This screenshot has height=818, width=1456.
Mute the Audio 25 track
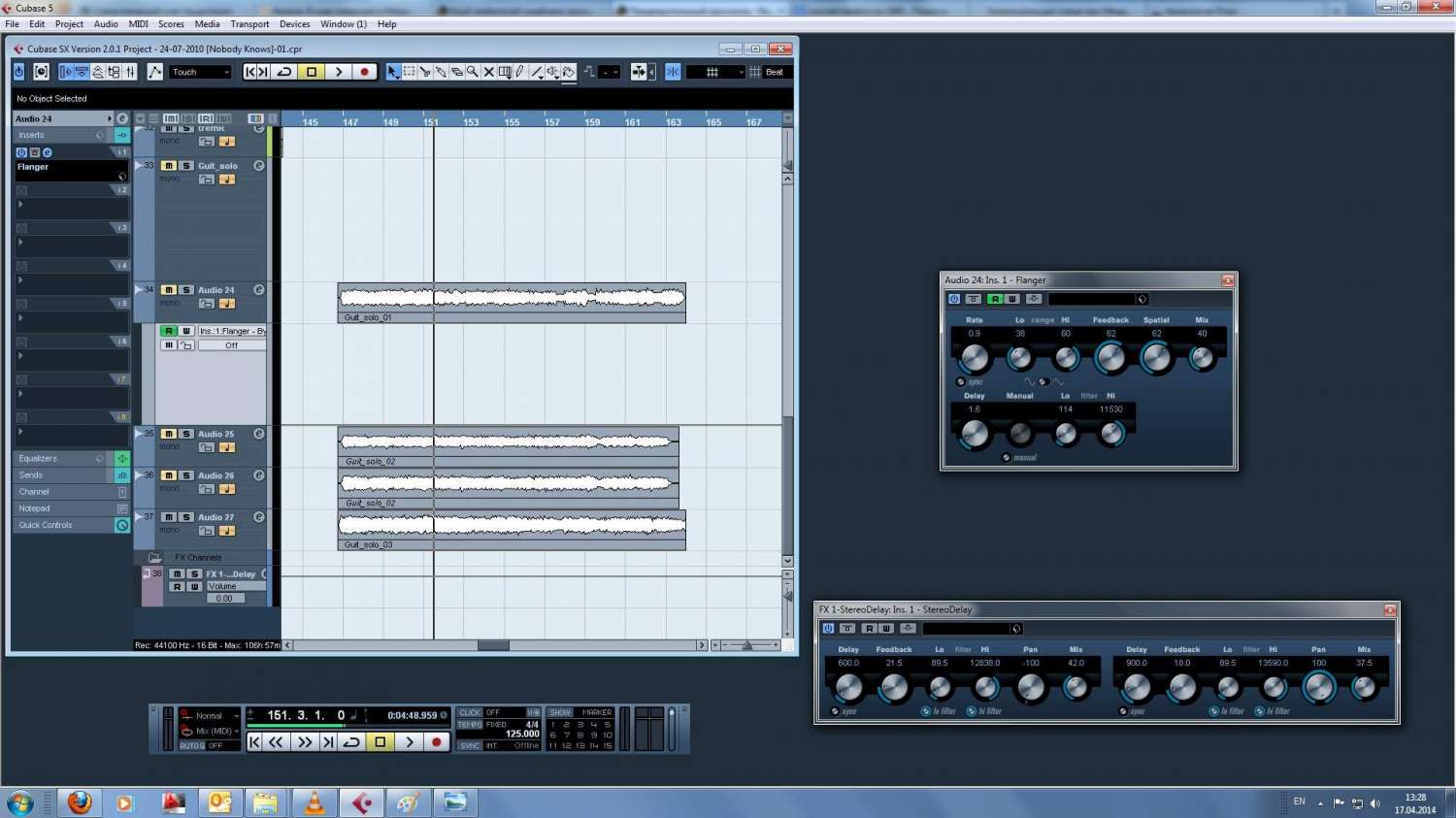[169, 434]
